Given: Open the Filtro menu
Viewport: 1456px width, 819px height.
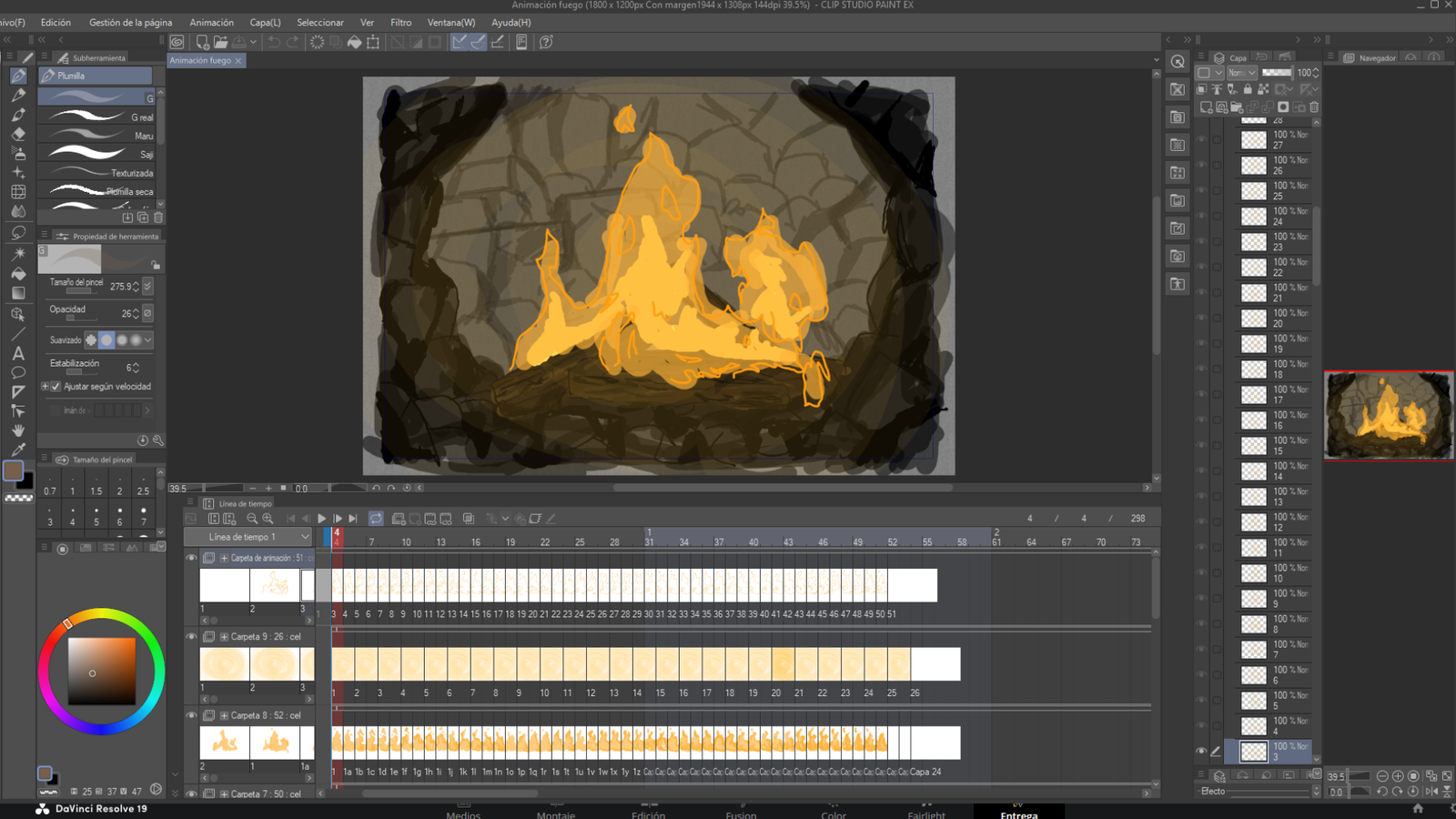Looking at the screenshot, I should (x=400, y=22).
